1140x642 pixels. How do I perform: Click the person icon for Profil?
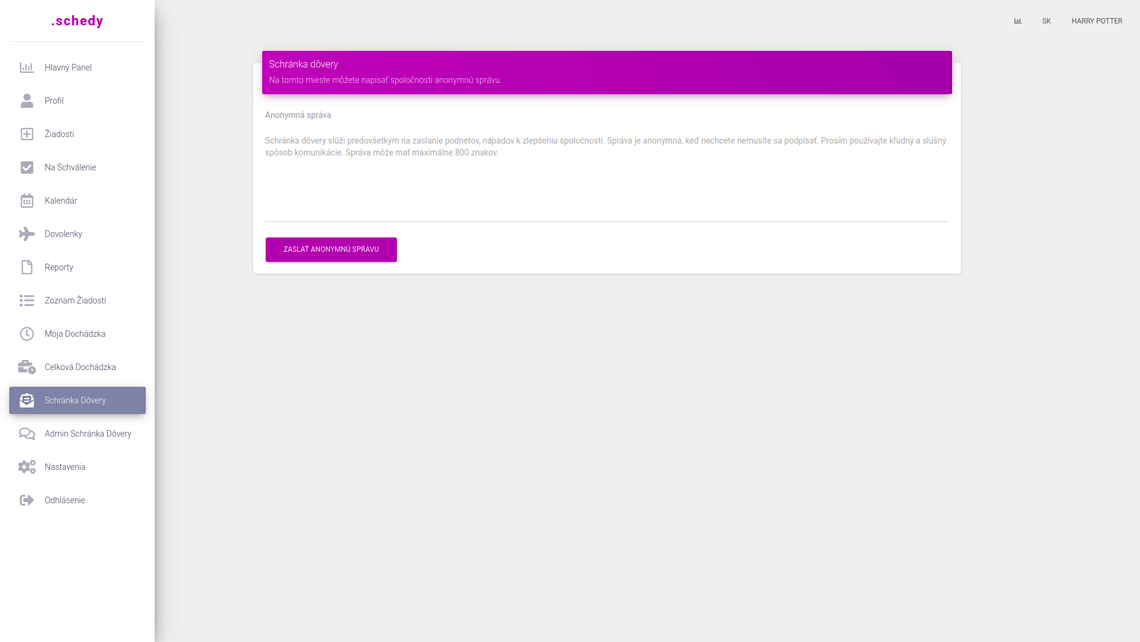(x=27, y=101)
